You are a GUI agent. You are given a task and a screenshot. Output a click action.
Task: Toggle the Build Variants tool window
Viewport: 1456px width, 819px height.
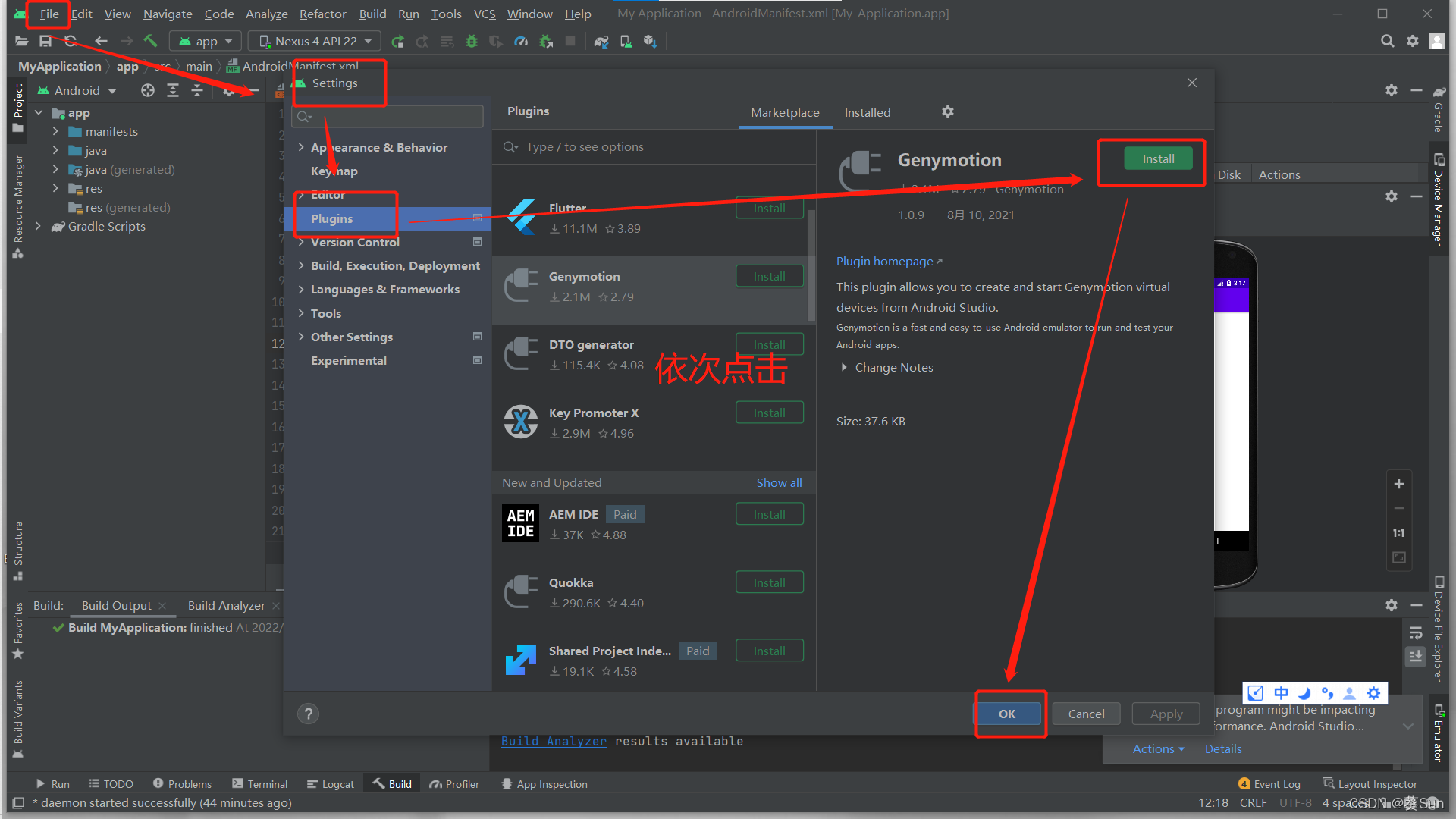point(17,719)
